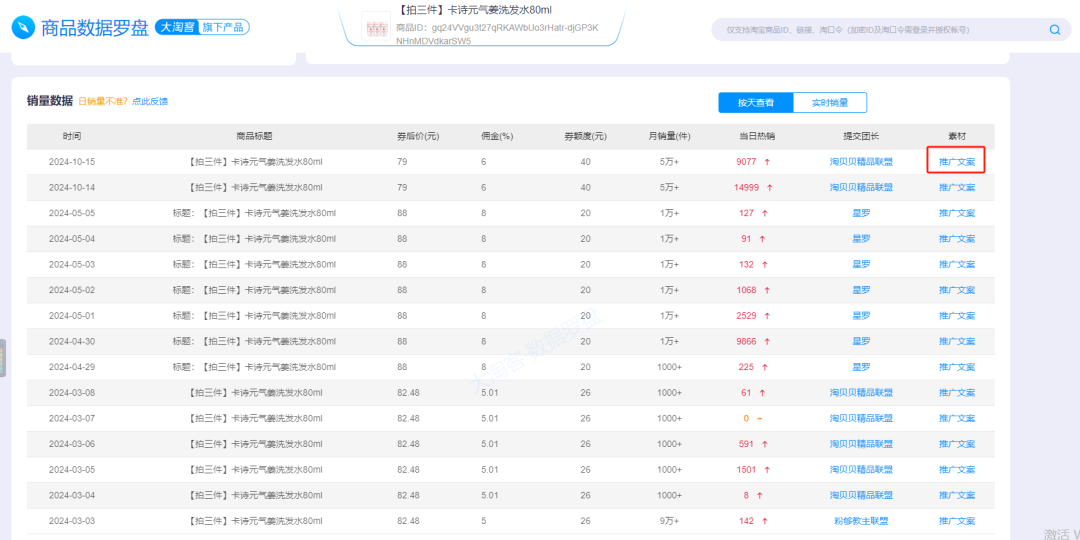
Task: Click the 券额度(元) column header
Action: (x=585, y=136)
